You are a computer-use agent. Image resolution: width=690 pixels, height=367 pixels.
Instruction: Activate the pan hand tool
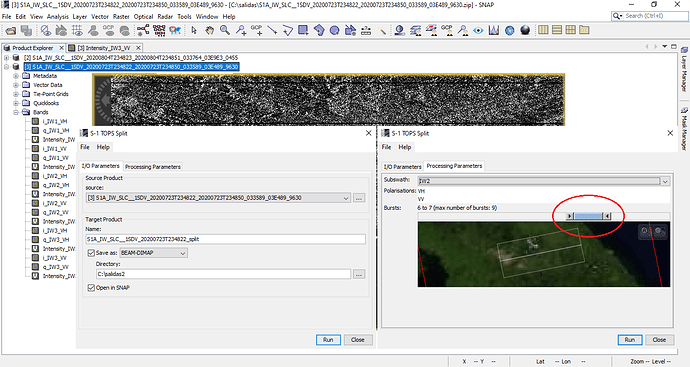pos(209,30)
